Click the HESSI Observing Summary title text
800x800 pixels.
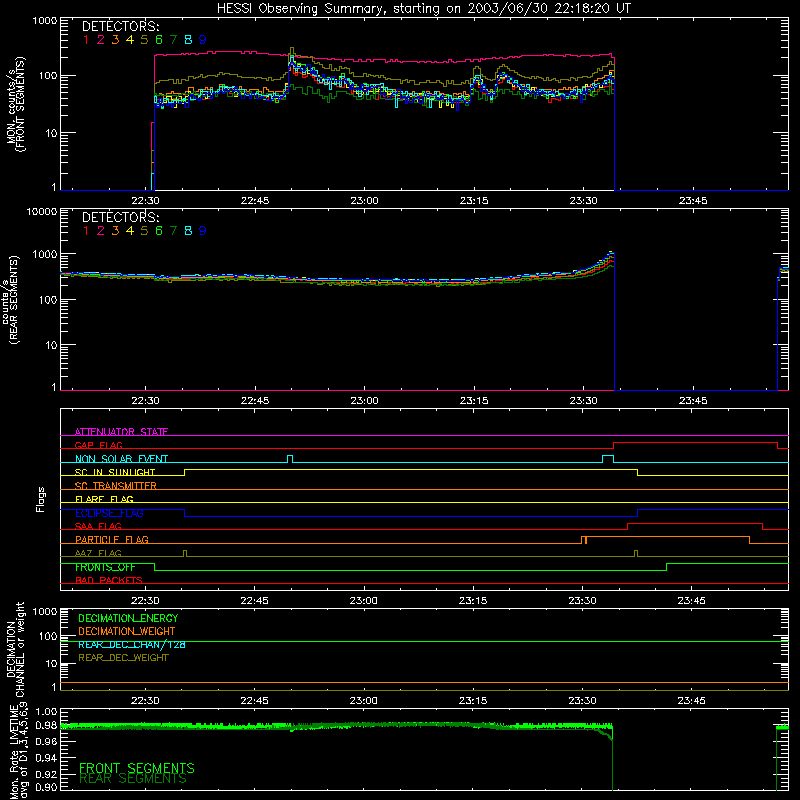pyautogui.click(x=423, y=9)
